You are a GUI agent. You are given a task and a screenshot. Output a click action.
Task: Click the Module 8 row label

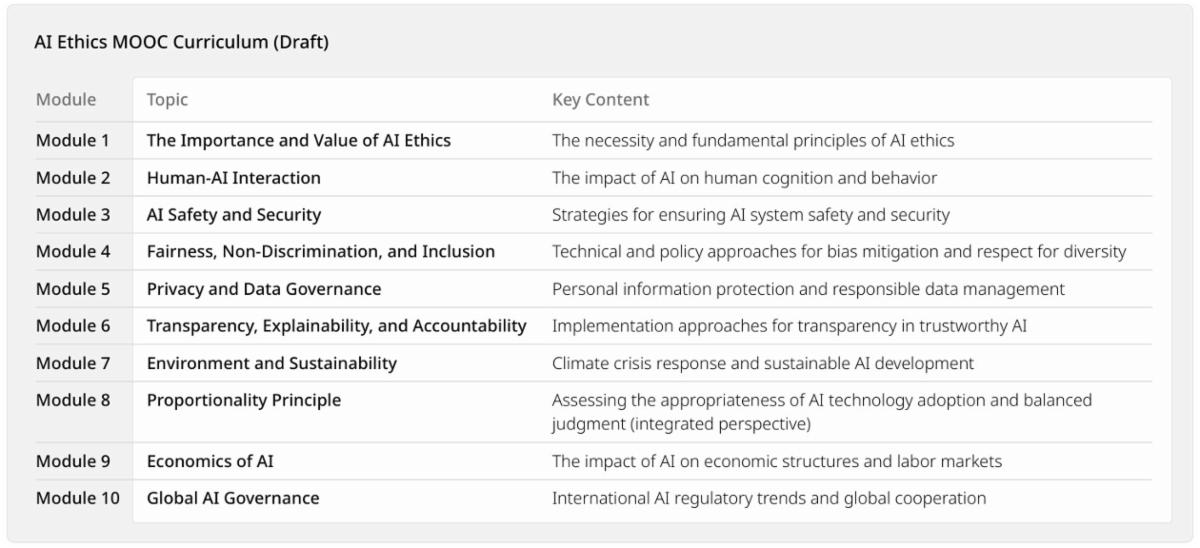point(73,400)
